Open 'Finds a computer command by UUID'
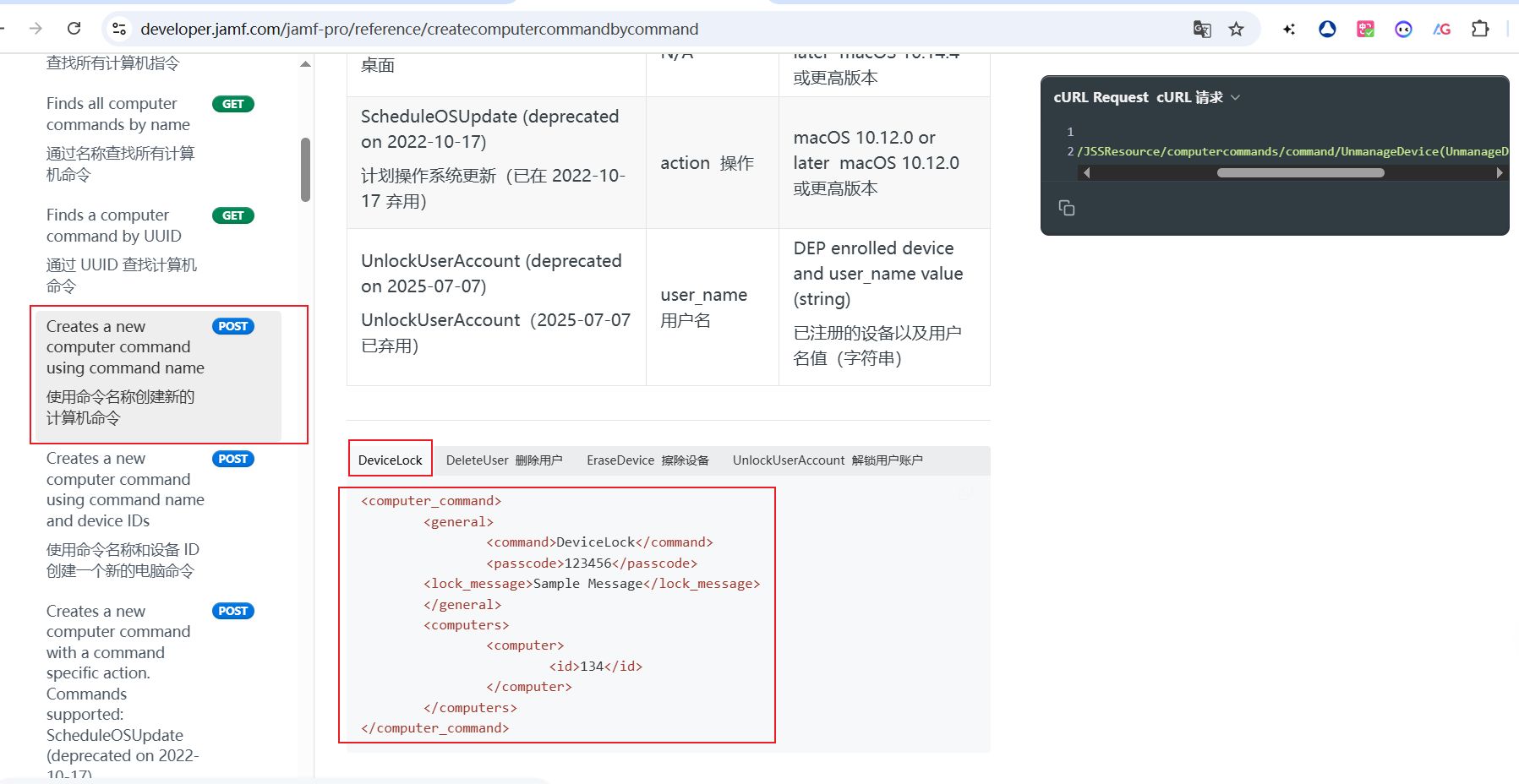This screenshot has width=1519, height=784. coord(114,226)
